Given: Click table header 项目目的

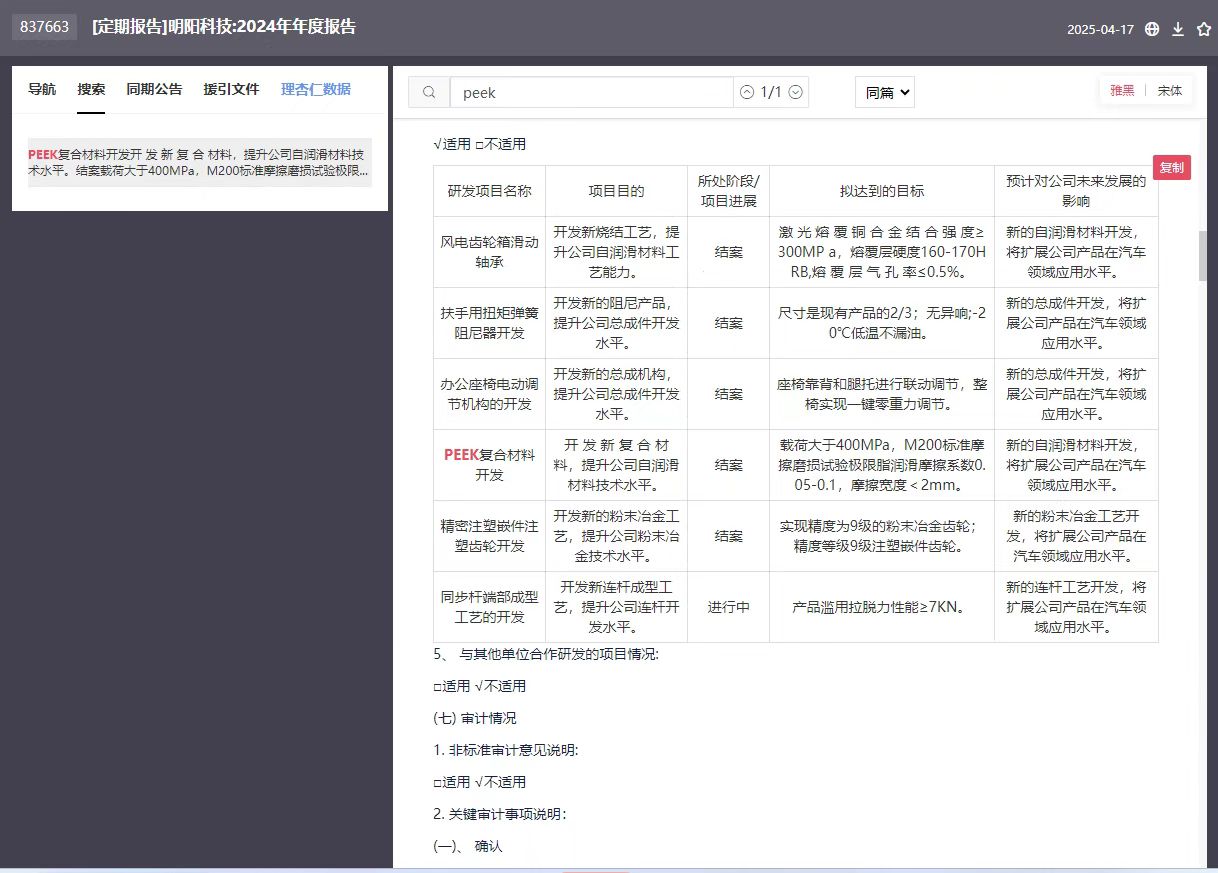Looking at the screenshot, I should click(x=616, y=191).
